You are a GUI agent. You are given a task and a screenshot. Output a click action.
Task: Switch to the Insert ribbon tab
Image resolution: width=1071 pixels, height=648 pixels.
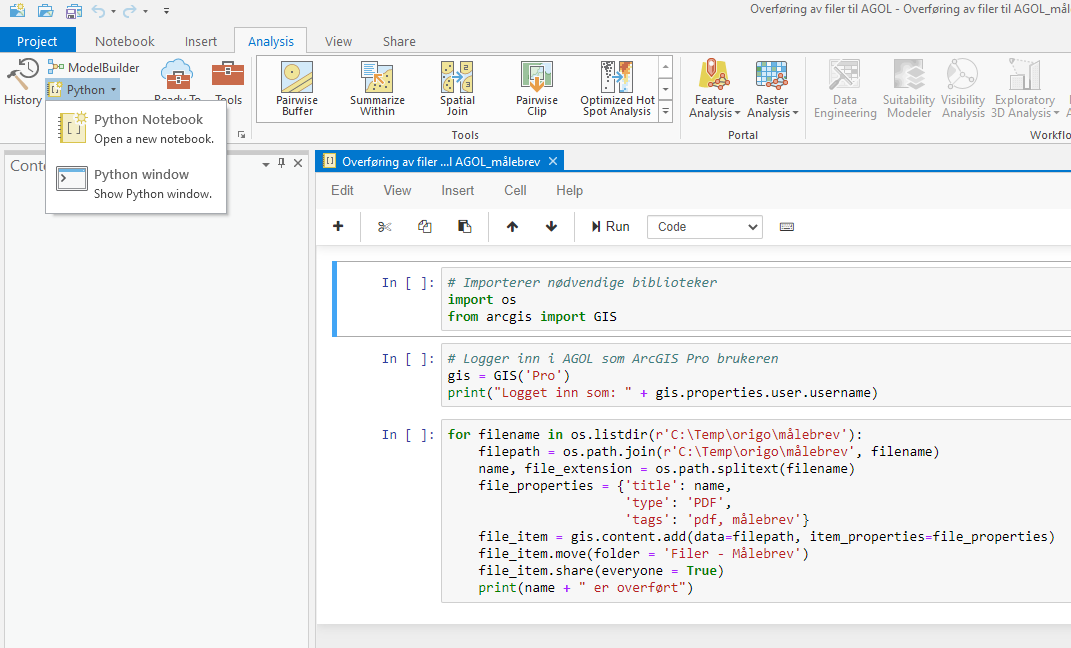[x=201, y=41]
